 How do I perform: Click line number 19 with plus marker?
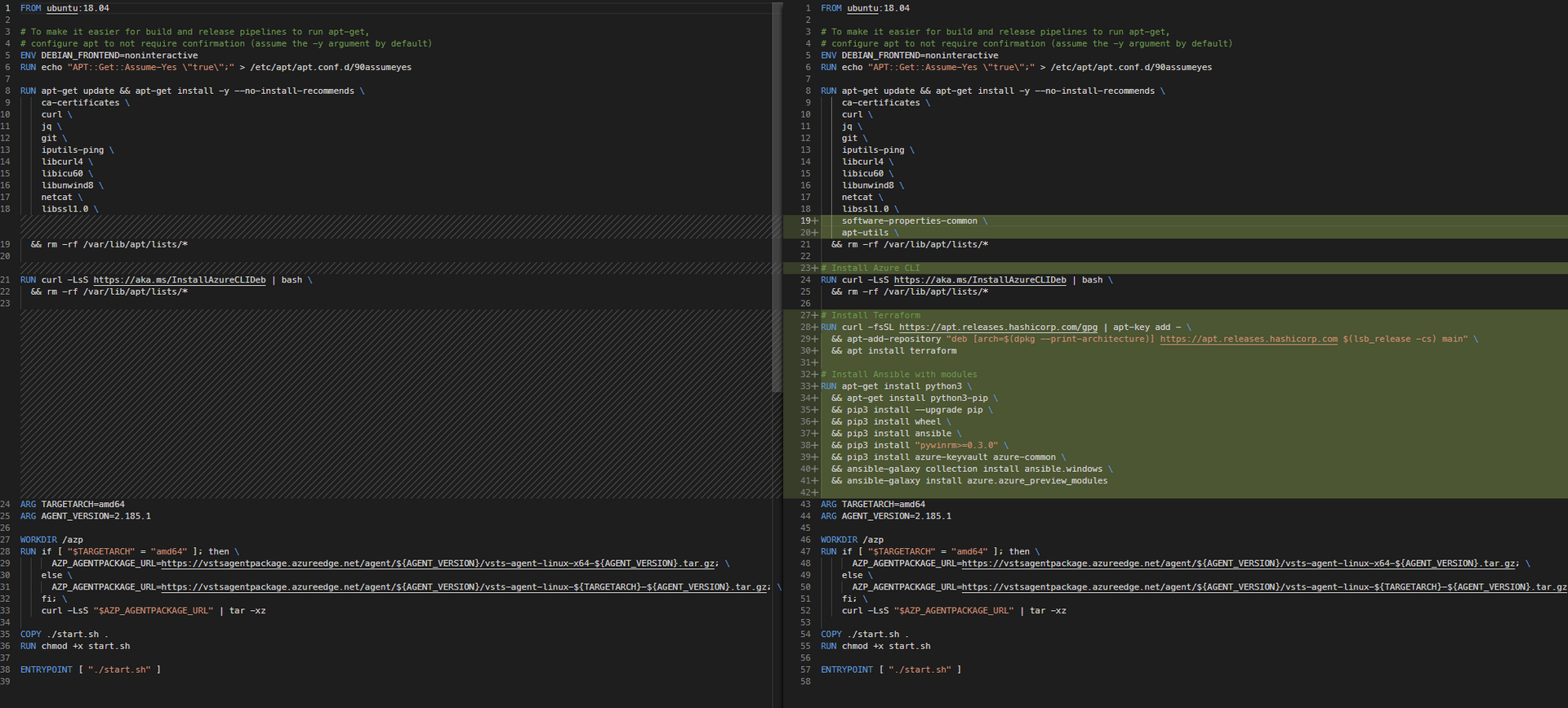[x=807, y=221]
